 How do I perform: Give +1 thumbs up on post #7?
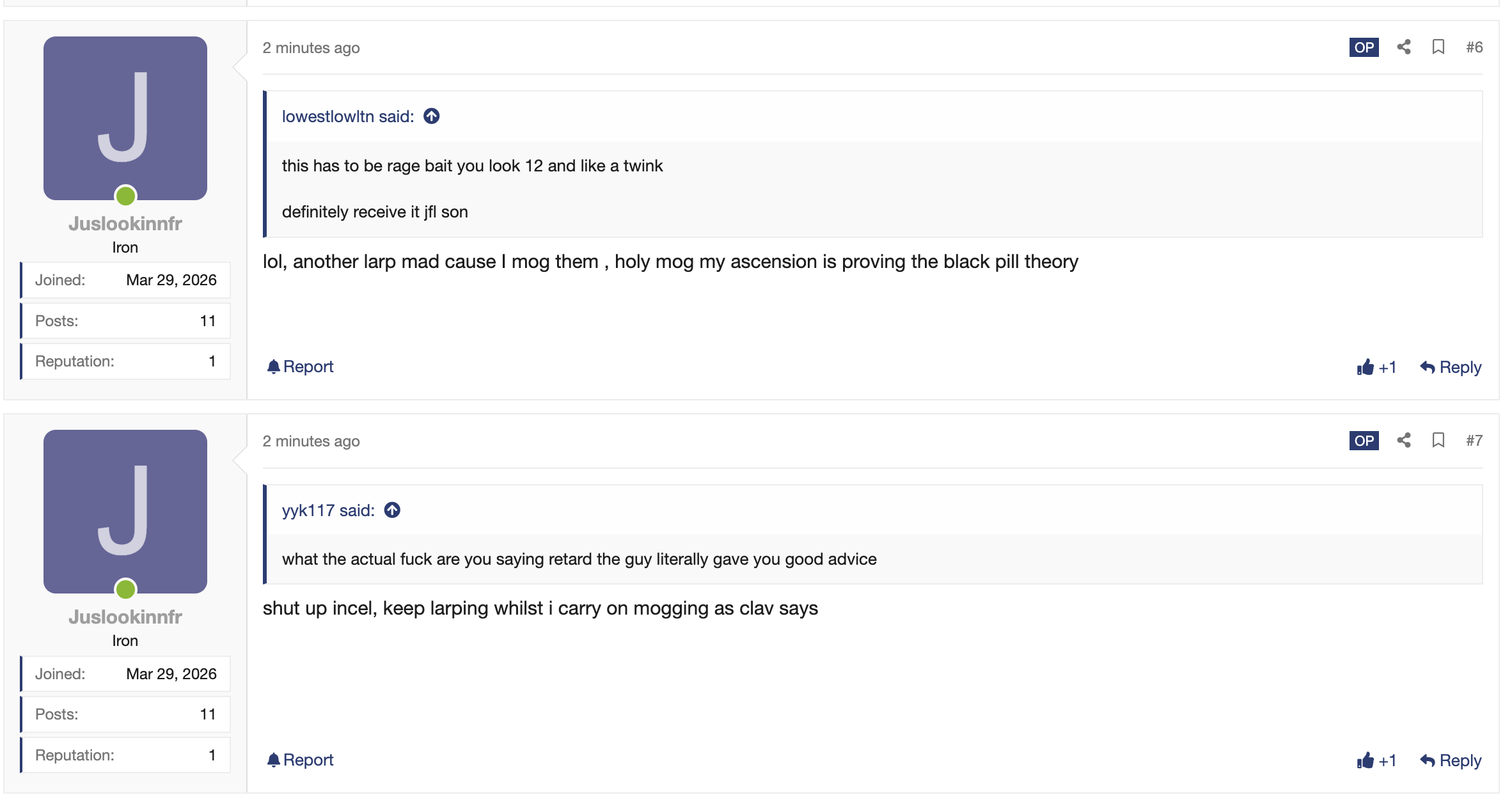click(1376, 760)
